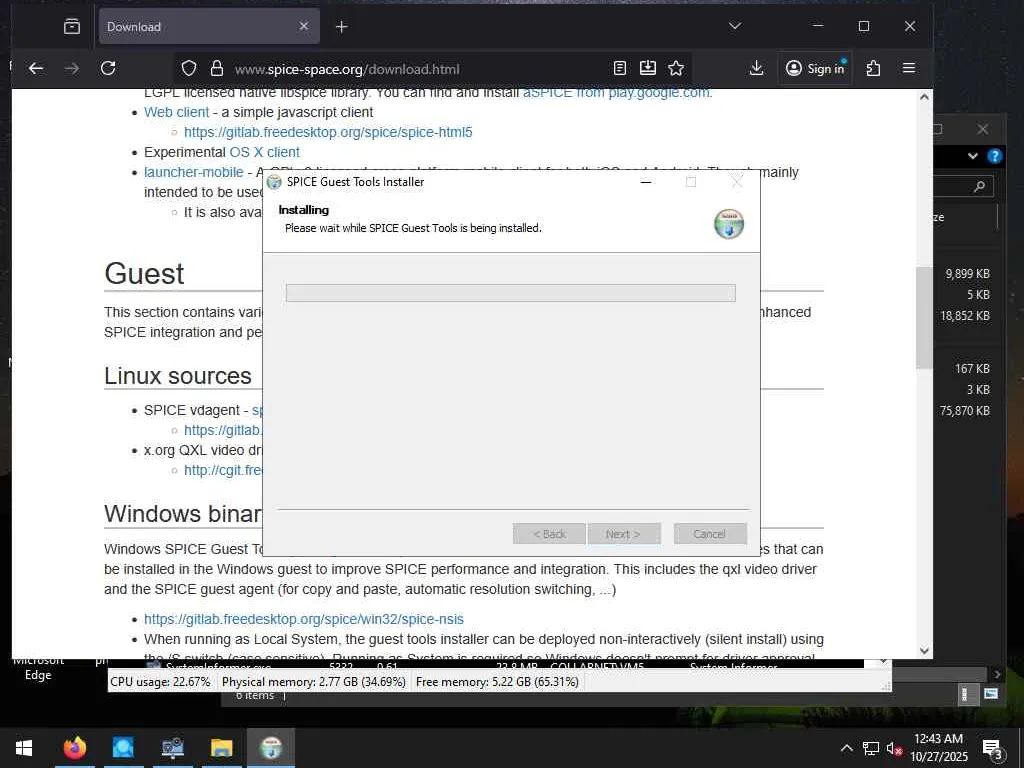Open Firefox downloads panel icon

click(756, 69)
